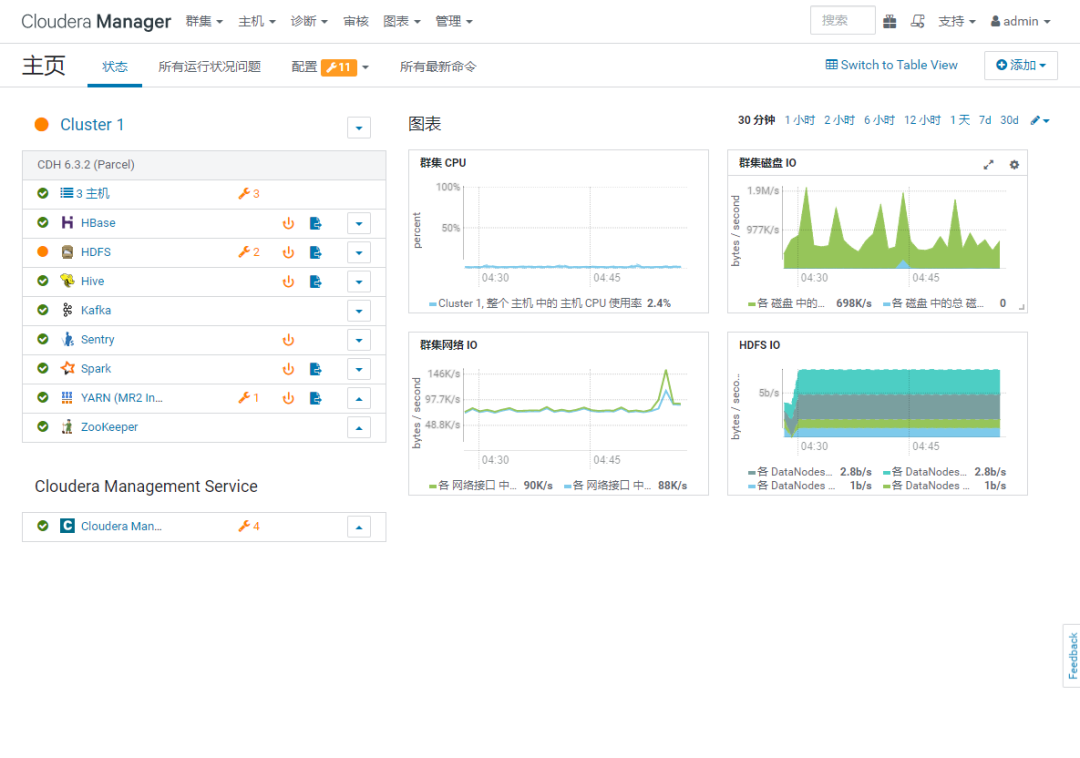The width and height of the screenshot is (1080, 758).
Task: Open 群集磁盘 IO chart gear settings
Action: [x=1014, y=165]
